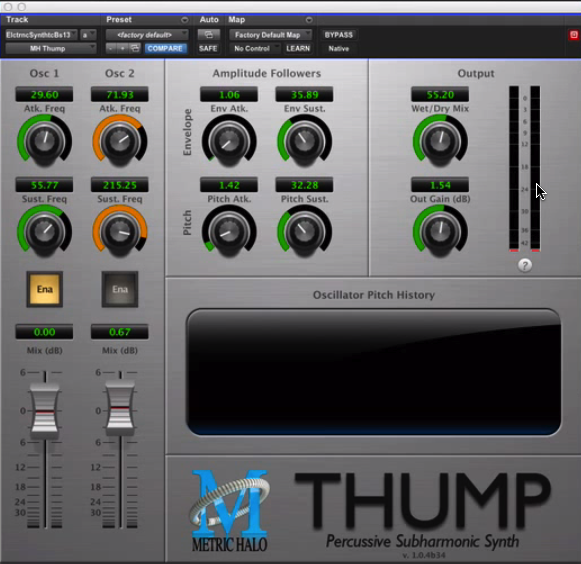The height and width of the screenshot is (564, 581).
Task: Click the Osc 1 Atk. Freq value 29.60
Action: [x=44, y=94]
